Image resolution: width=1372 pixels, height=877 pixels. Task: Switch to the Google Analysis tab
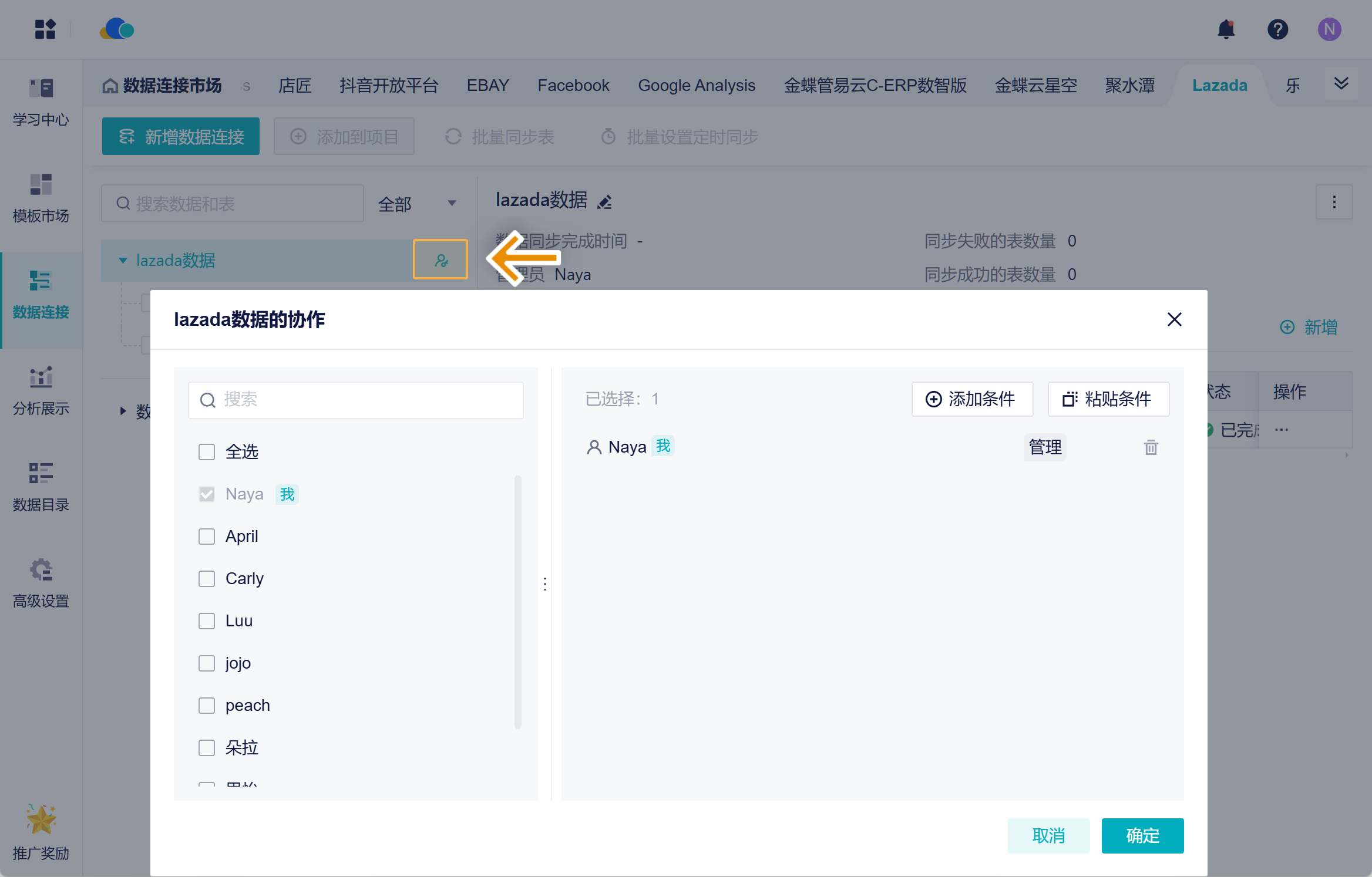(x=697, y=86)
